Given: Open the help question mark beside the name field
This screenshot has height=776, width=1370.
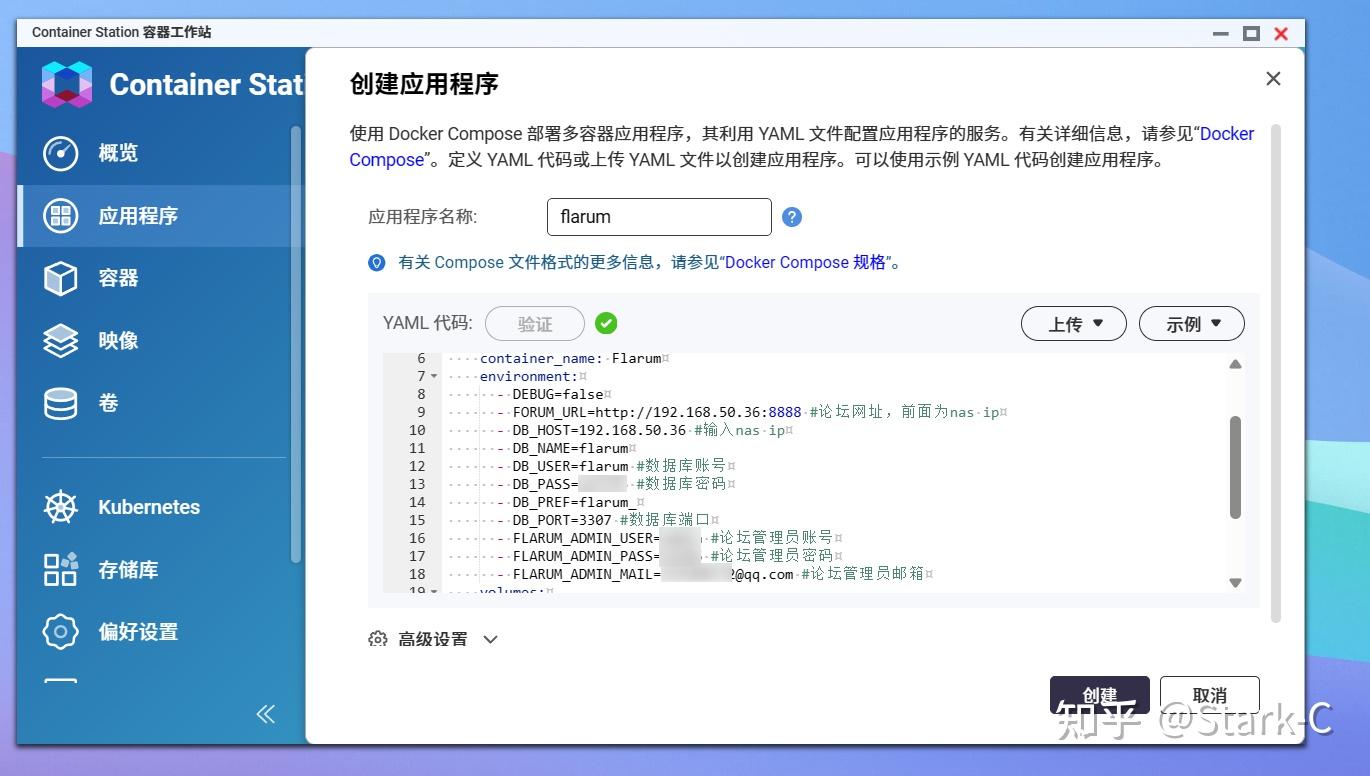Looking at the screenshot, I should (x=791, y=216).
